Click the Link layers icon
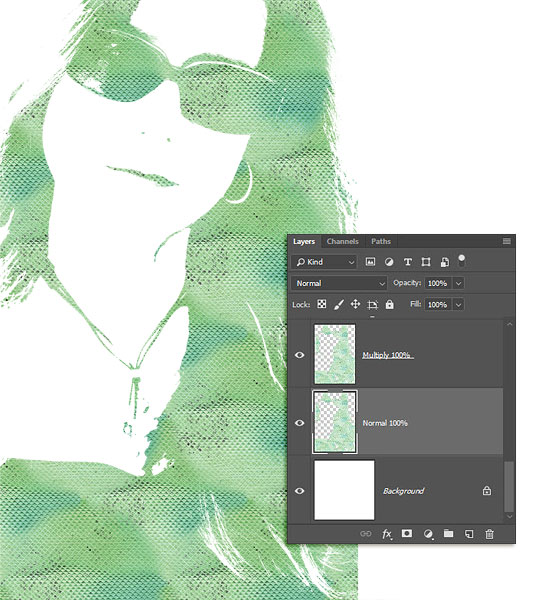 coord(366,533)
